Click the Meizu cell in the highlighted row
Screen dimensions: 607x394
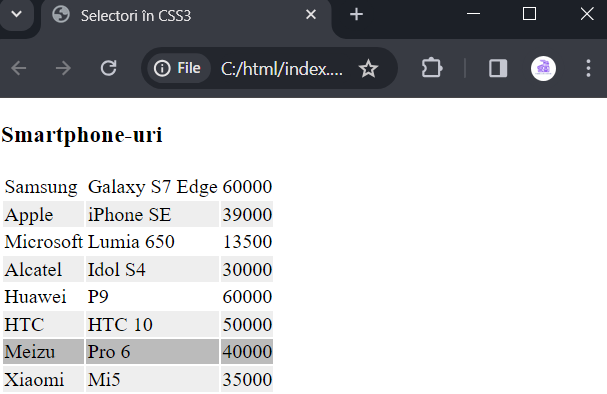tap(43, 351)
